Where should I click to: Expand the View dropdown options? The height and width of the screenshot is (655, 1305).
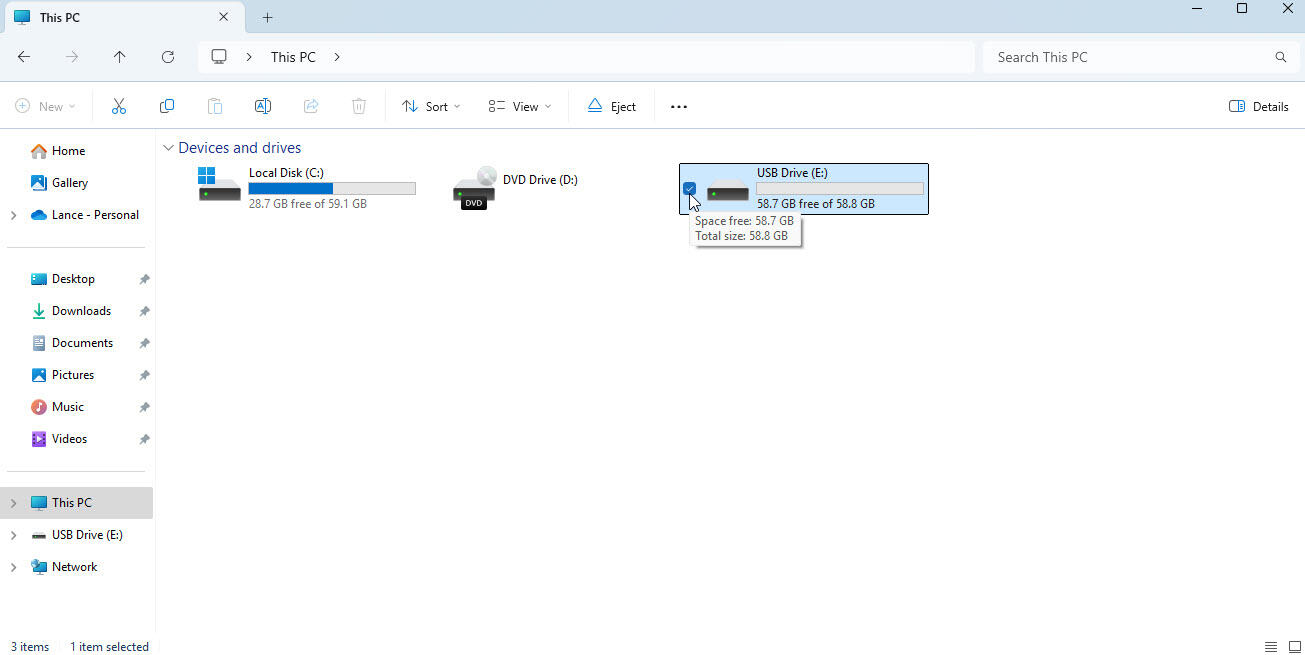519,106
